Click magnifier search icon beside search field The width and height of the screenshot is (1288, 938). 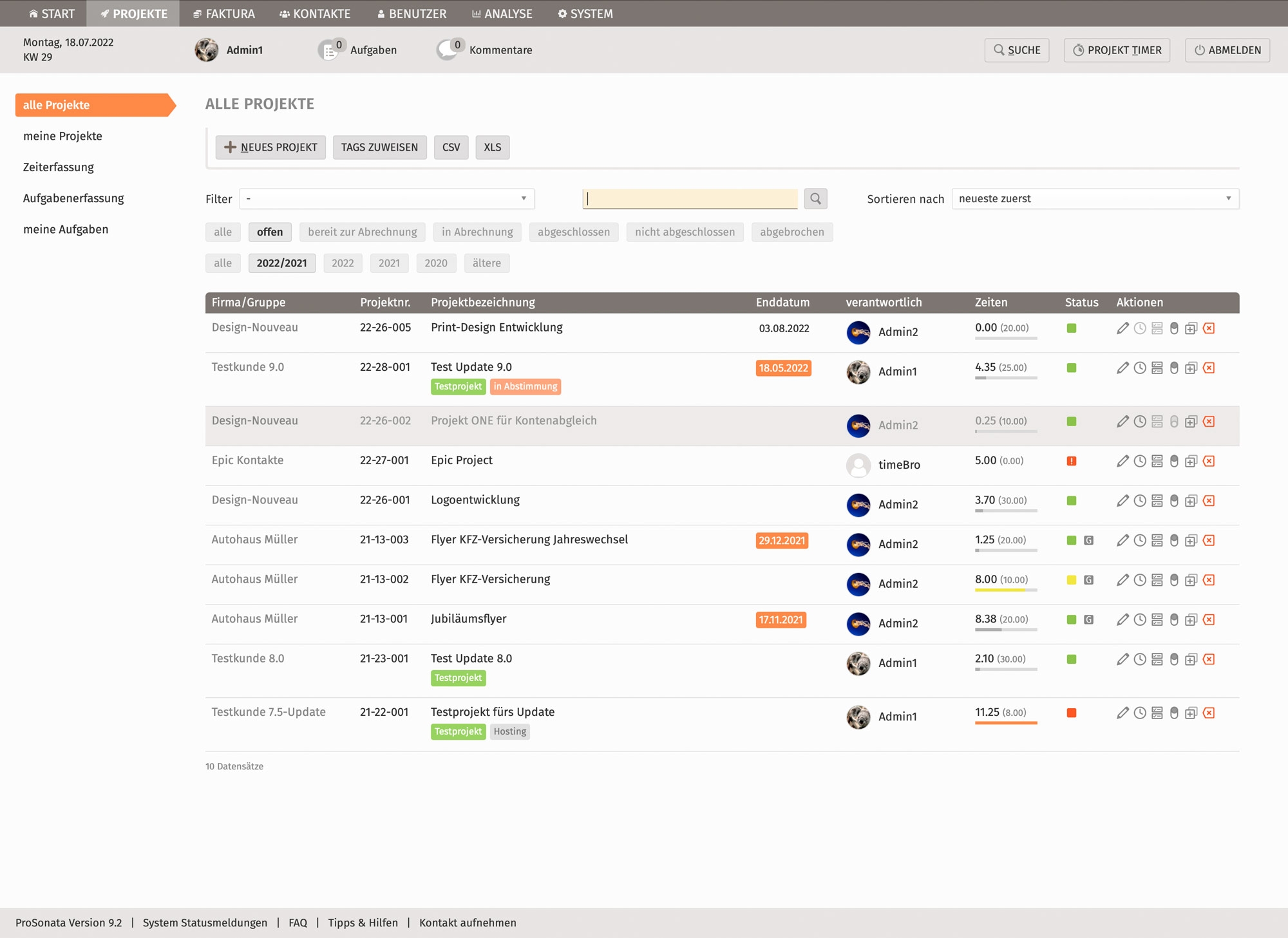coord(815,199)
